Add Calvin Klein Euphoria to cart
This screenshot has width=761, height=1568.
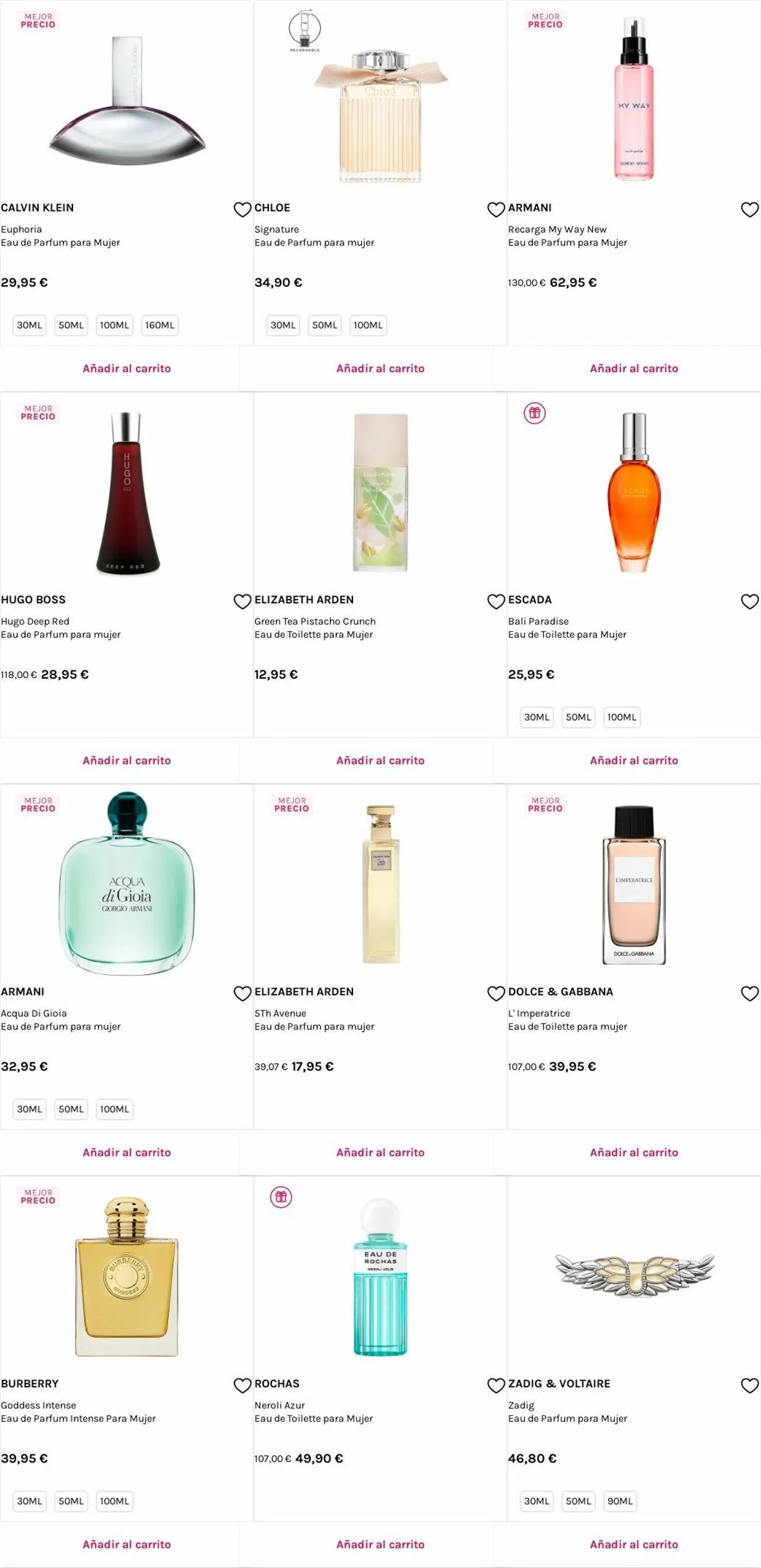(x=127, y=369)
